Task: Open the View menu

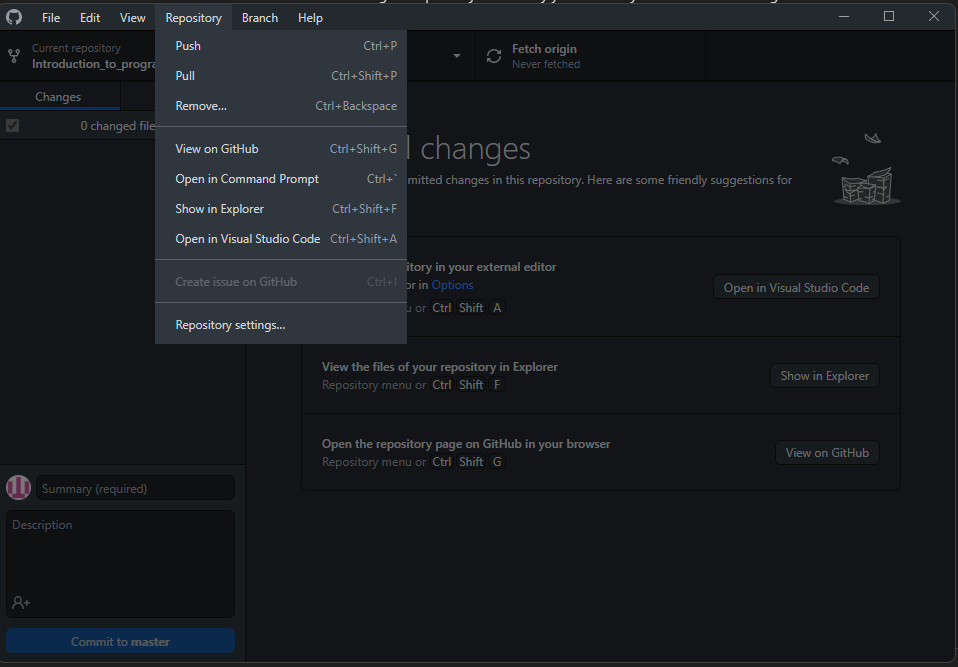Action: (133, 18)
